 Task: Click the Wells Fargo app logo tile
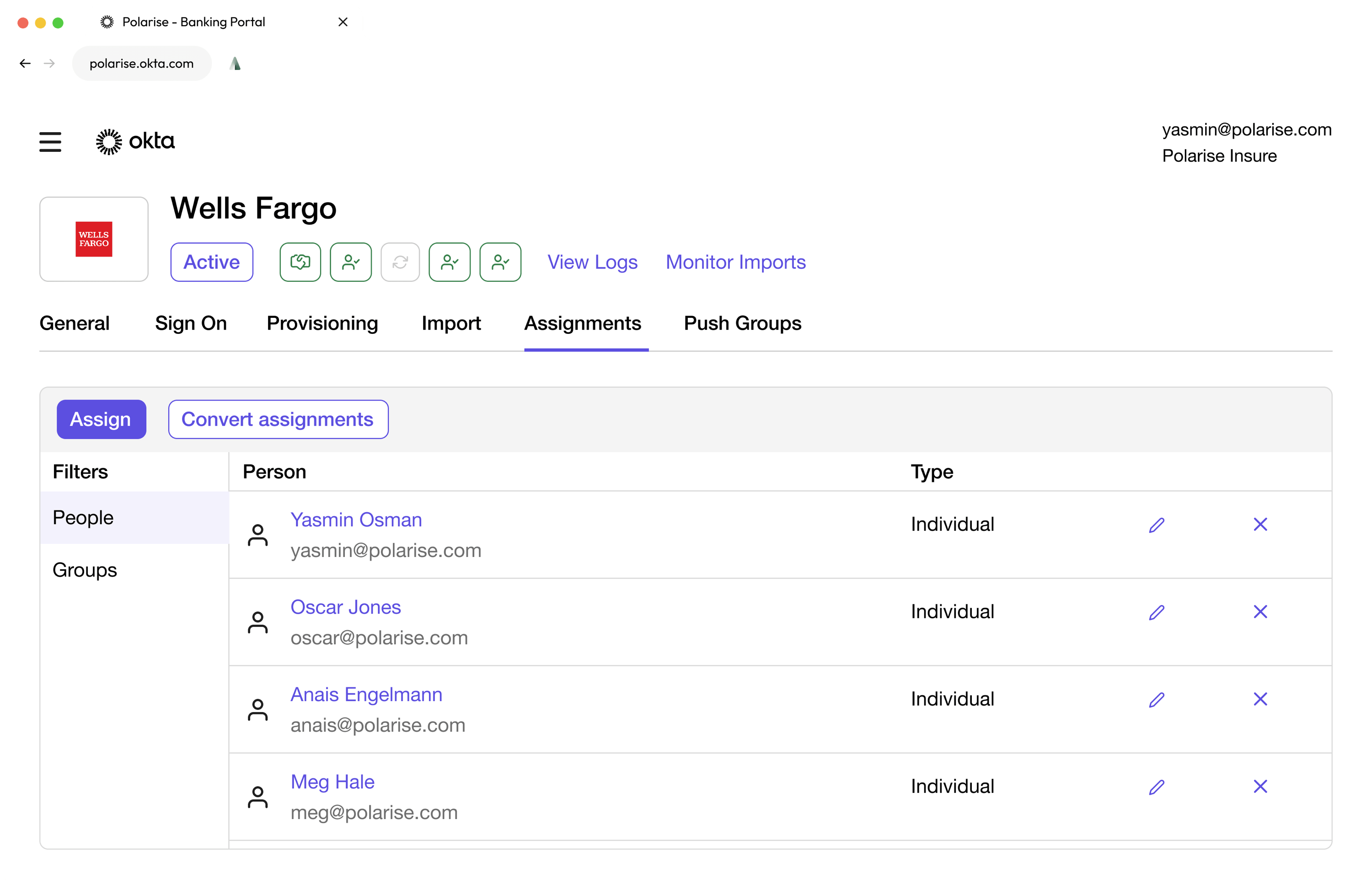click(x=94, y=239)
